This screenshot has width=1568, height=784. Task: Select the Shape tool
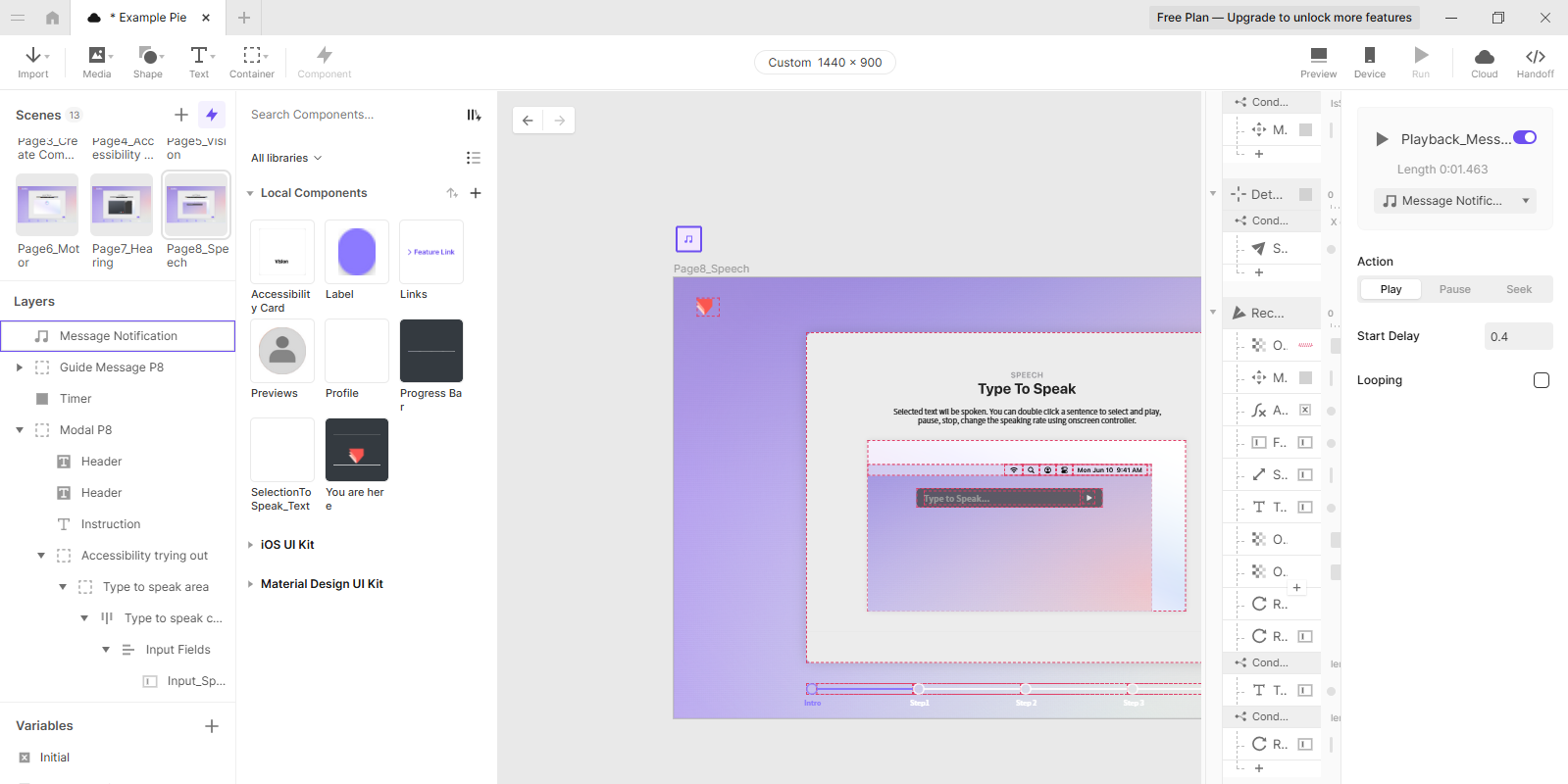148,62
